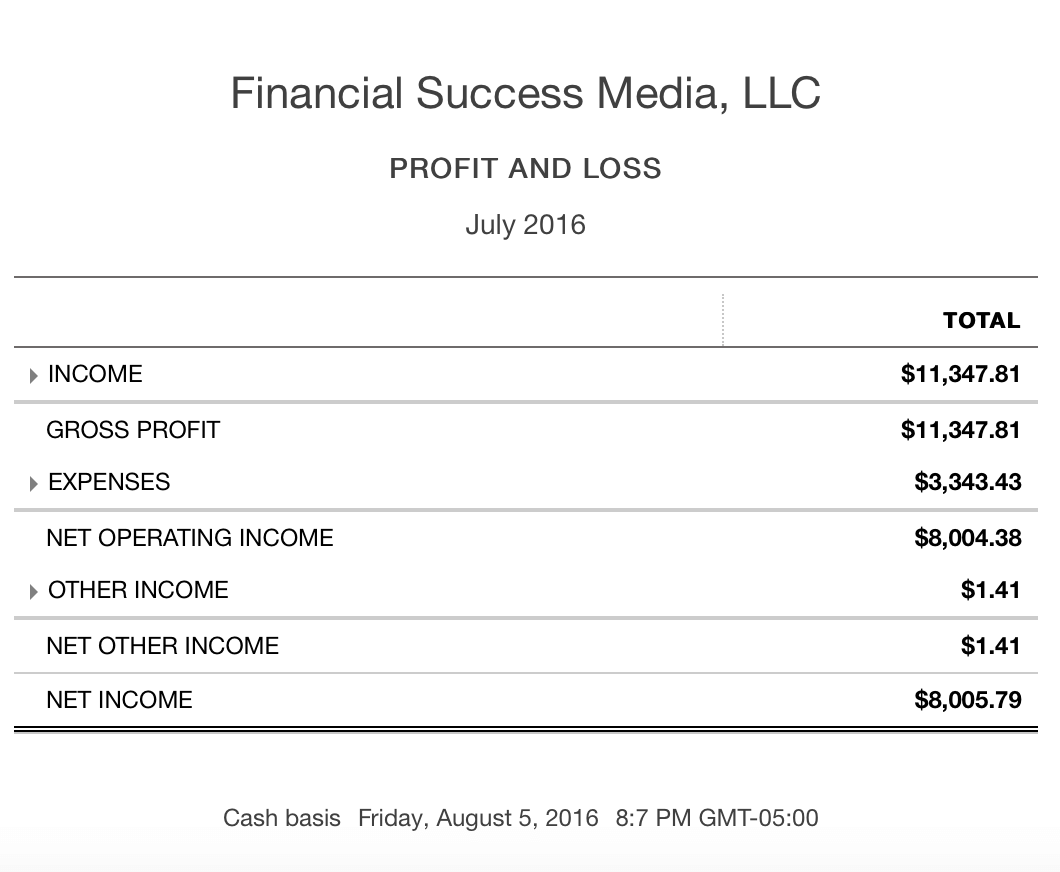The height and width of the screenshot is (872, 1060).
Task: Click the Financial Success Media, LLC title
Action: (525, 93)
